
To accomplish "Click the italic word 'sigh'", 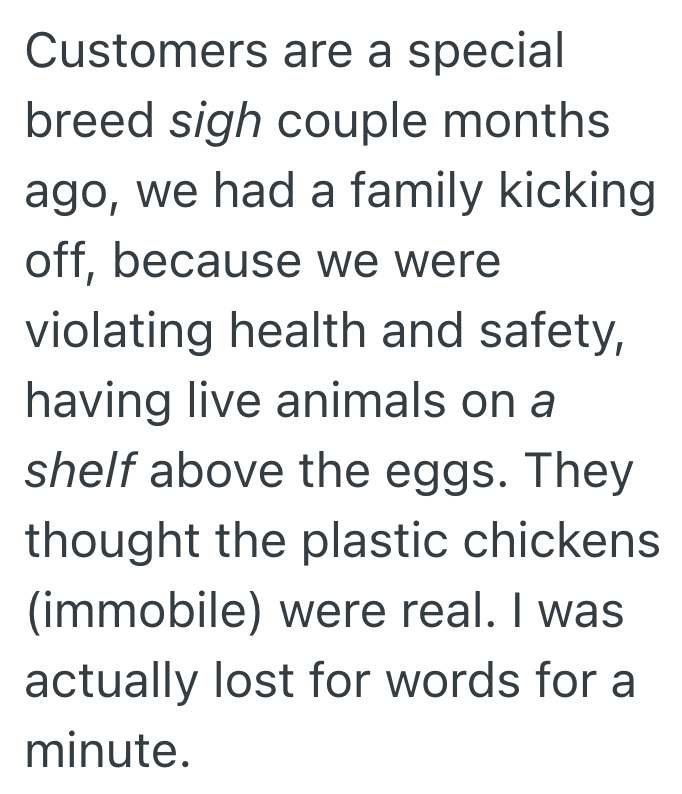I will point(217,122).
